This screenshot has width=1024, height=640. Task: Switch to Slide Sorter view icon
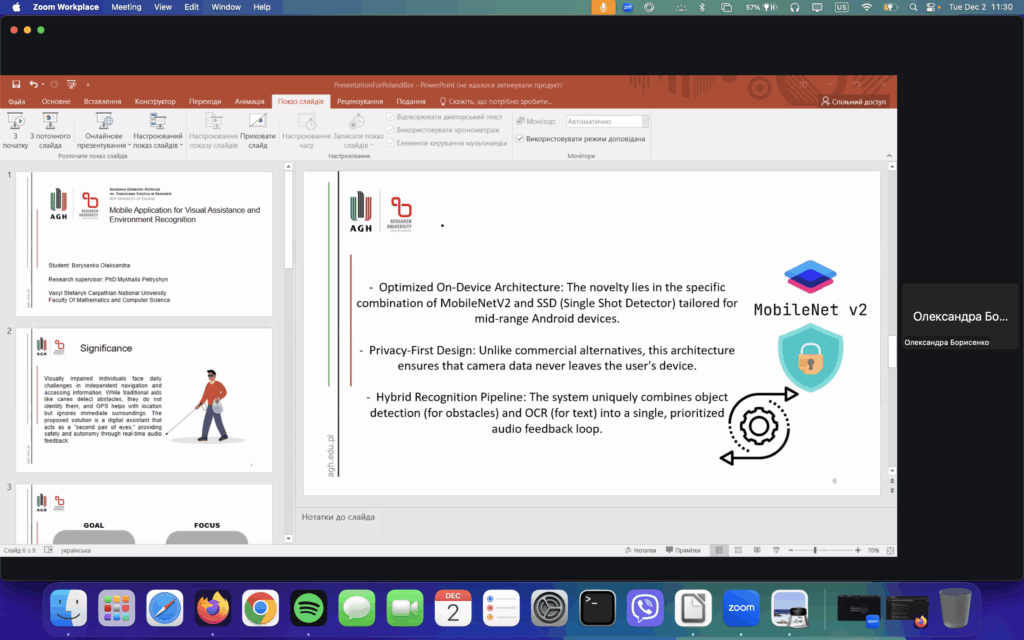738,551
